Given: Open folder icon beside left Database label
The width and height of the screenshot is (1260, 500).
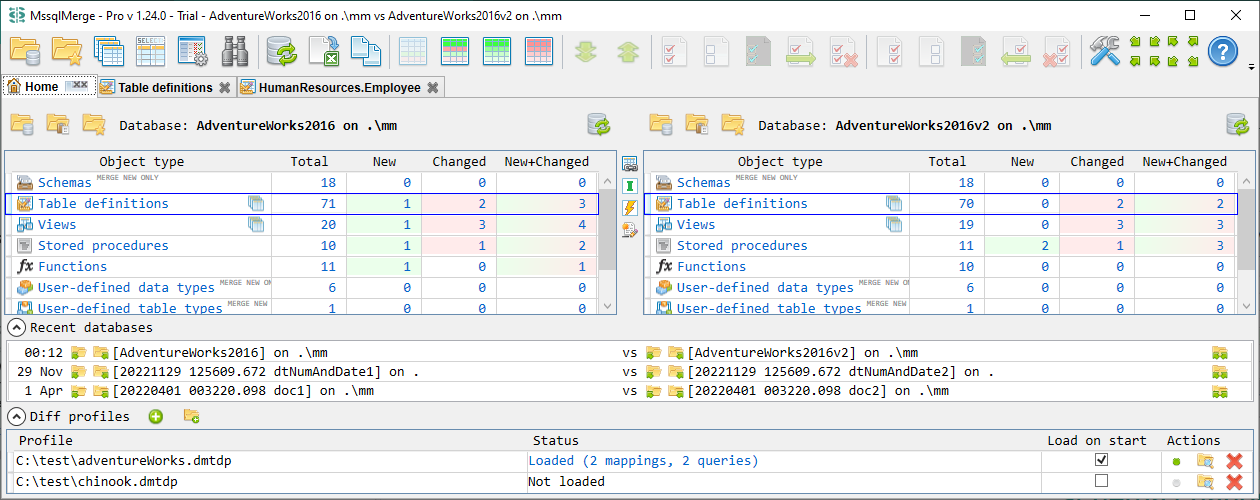Looking at the screenshot, I should [x=21, y=125].
